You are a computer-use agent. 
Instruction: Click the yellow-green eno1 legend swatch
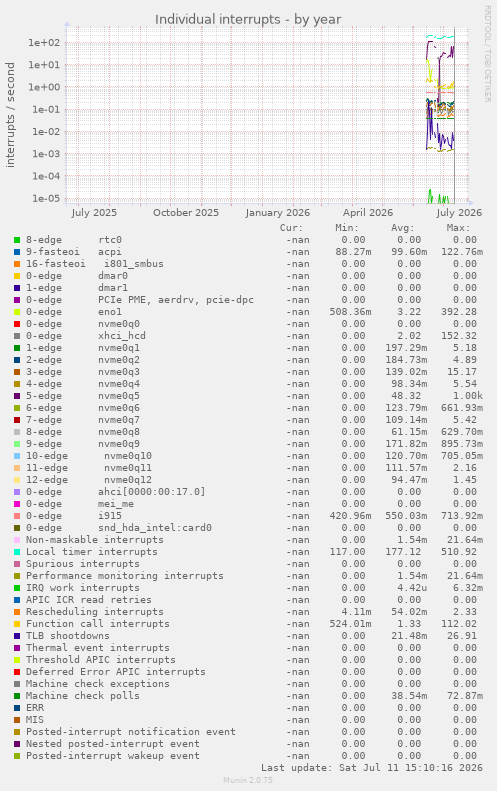click(17, 312)
